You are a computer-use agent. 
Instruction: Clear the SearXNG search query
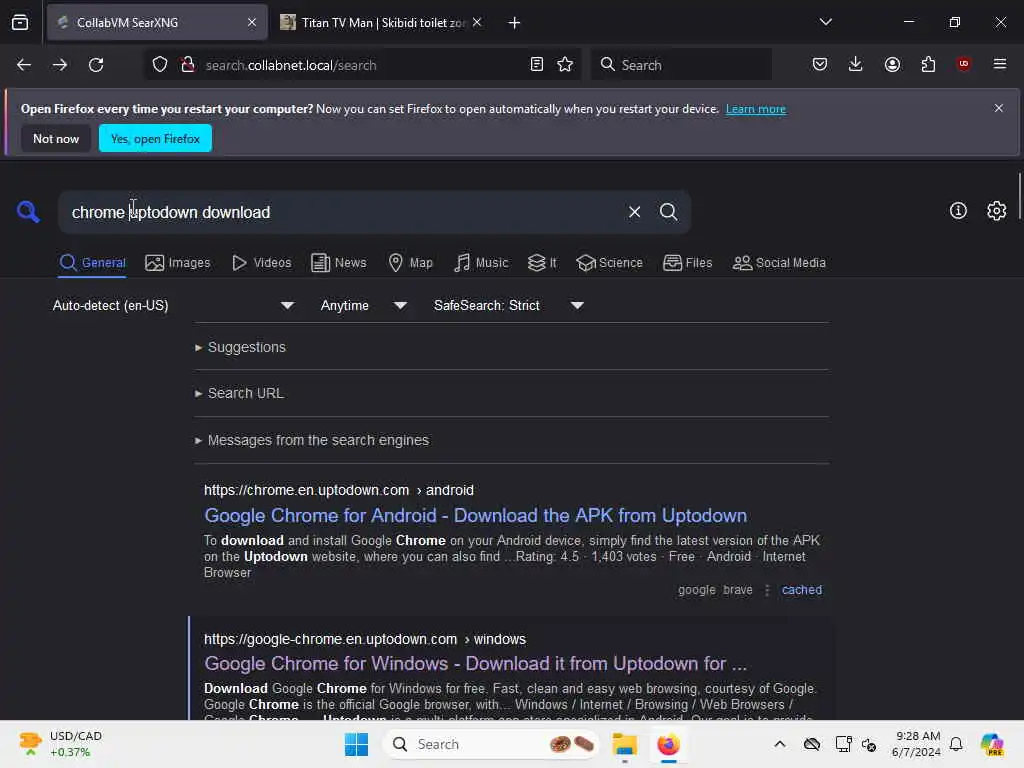coord(634,212)
